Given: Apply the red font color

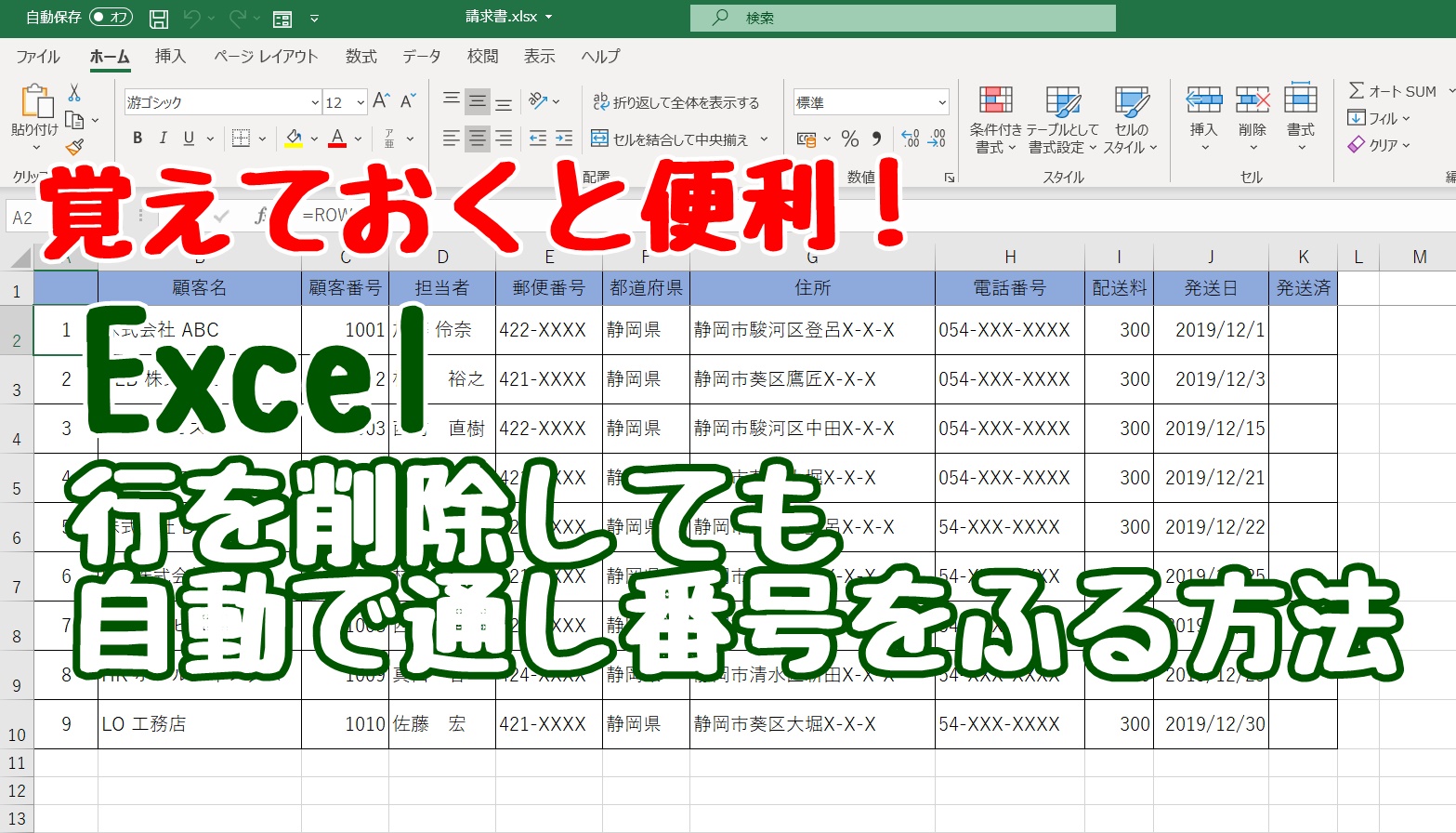Looking at the screenshot, I should point(337,139).
